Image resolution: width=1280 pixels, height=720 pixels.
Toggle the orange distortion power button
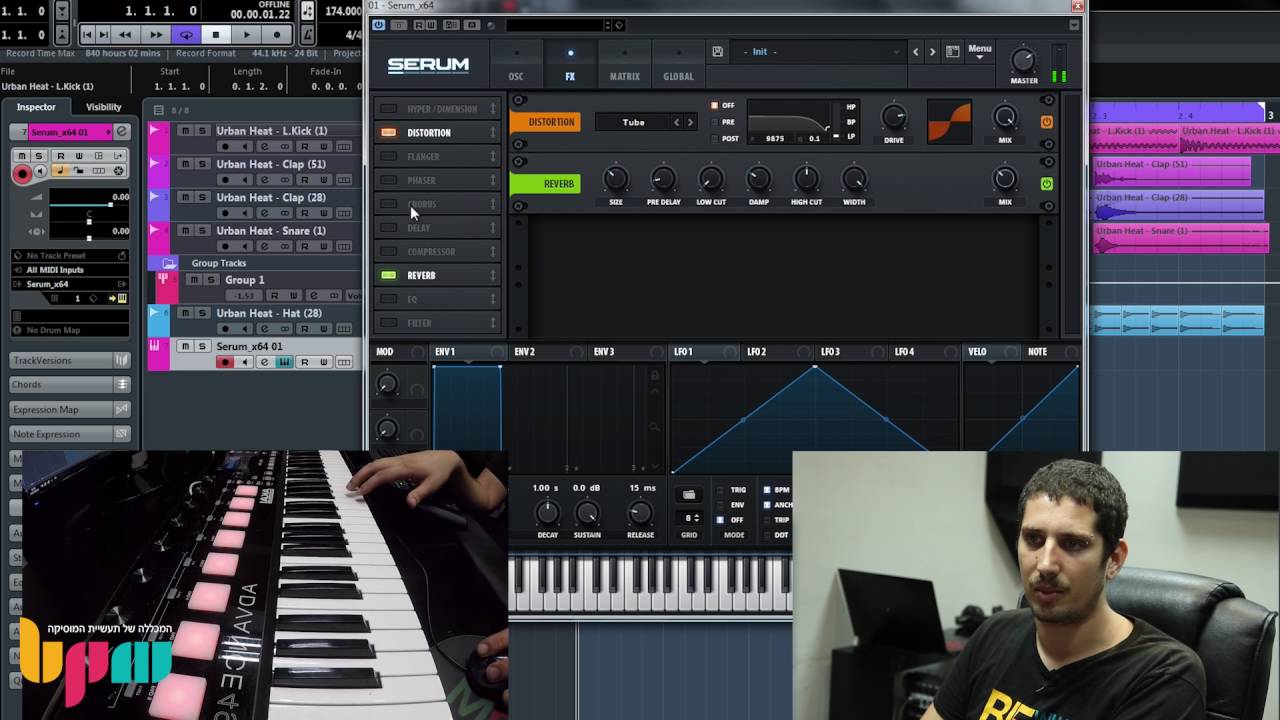point(1046,122)
